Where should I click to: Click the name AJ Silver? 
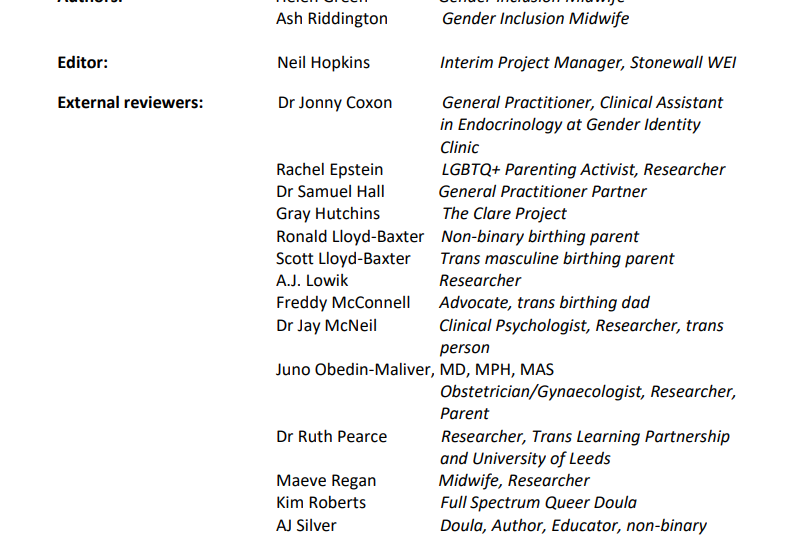306,526
